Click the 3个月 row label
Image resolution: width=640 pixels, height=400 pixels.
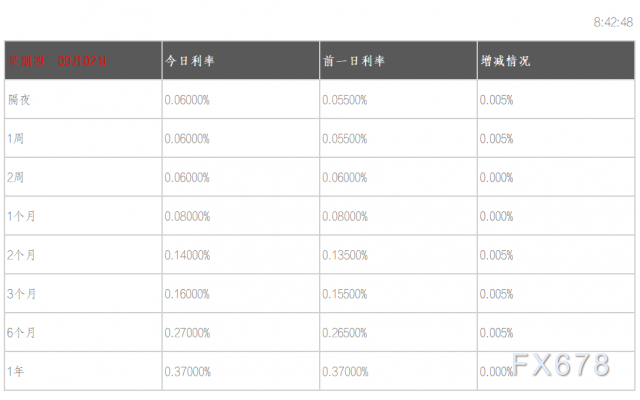(21, 294)
